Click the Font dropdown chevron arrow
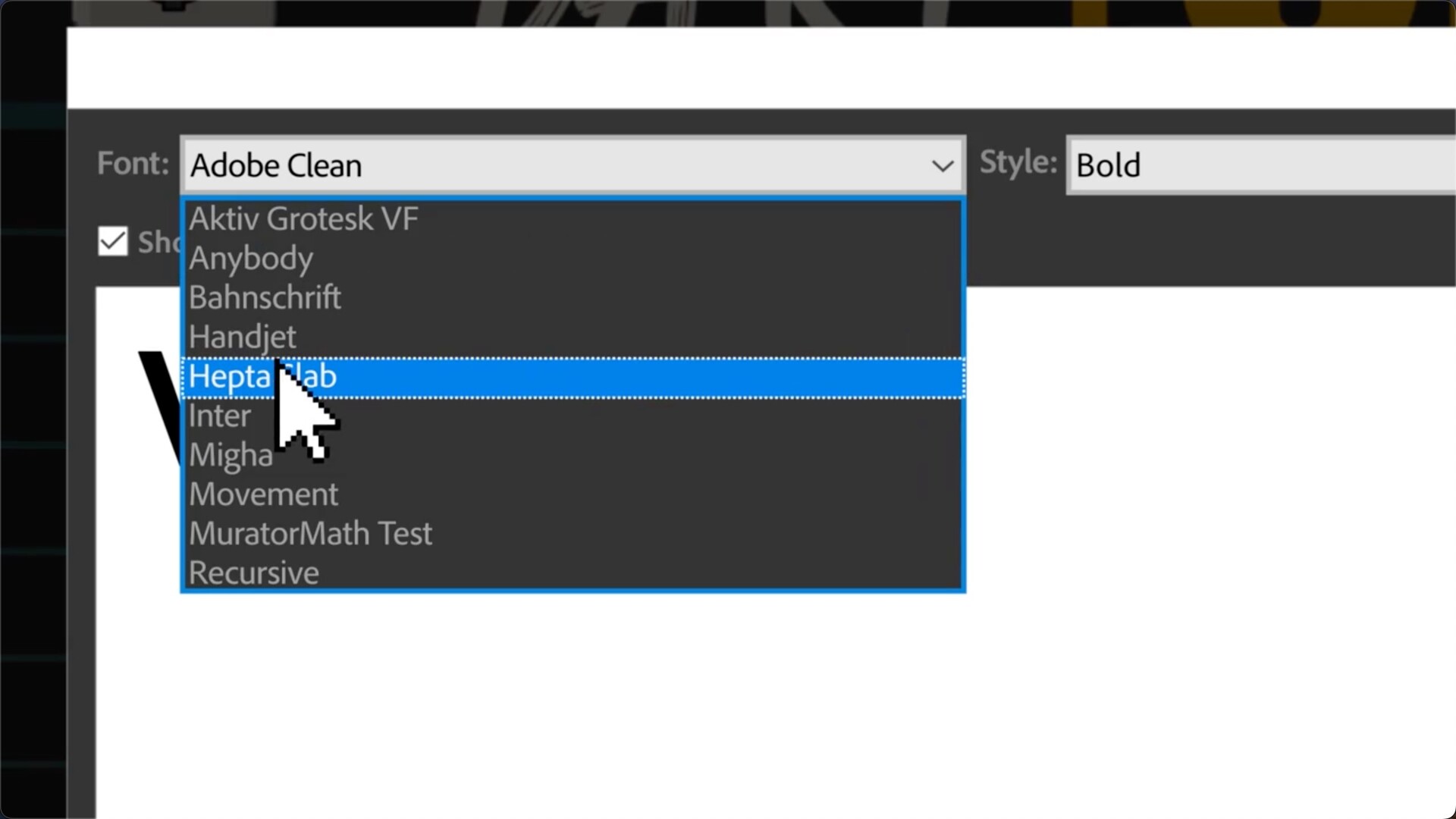The image size is (1456, 819). [943, 165]
